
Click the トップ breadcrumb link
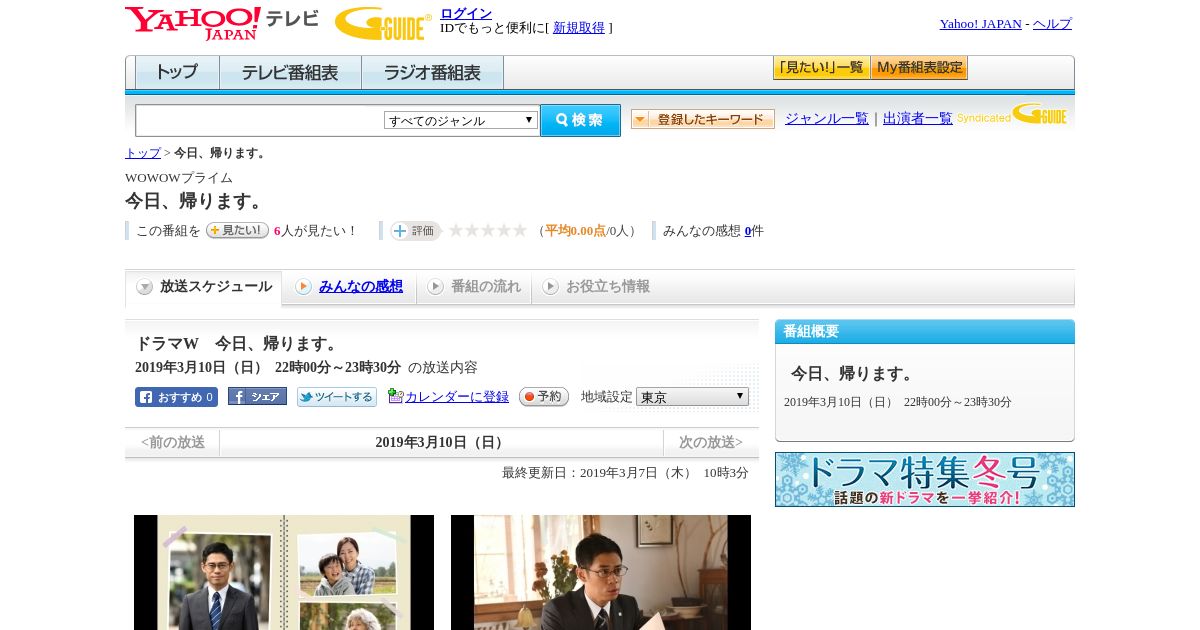(143, 153)
